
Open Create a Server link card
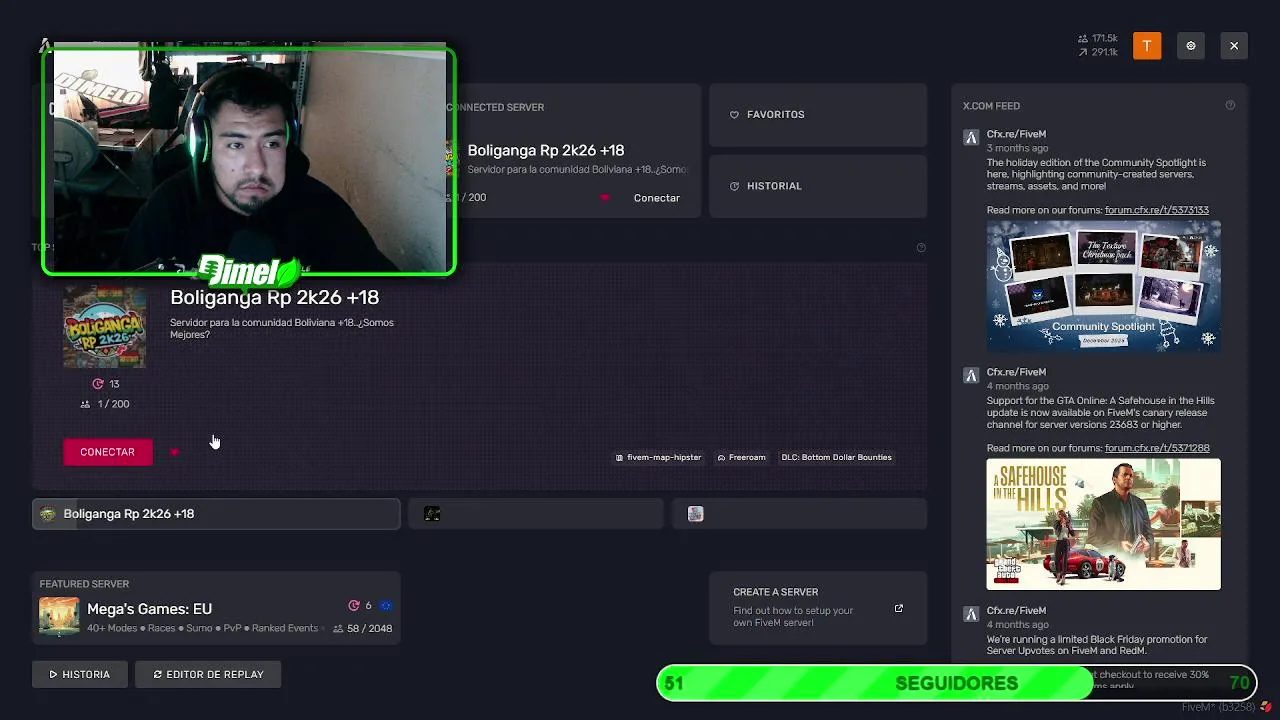[x=818, y=608]
